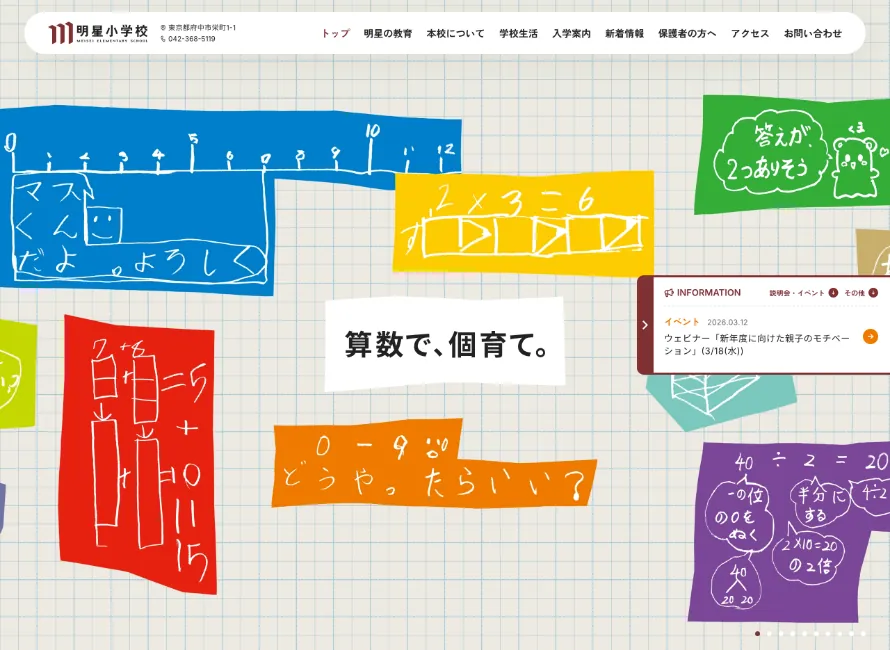Click the お問い合わせ link
890x650 pixels.
pos(812,33)
